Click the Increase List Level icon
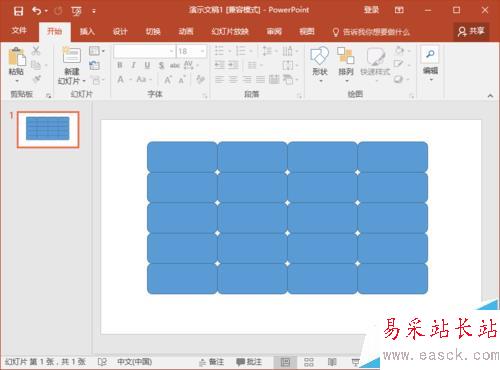Screen dimensions: 500x370 click(233, 65)
